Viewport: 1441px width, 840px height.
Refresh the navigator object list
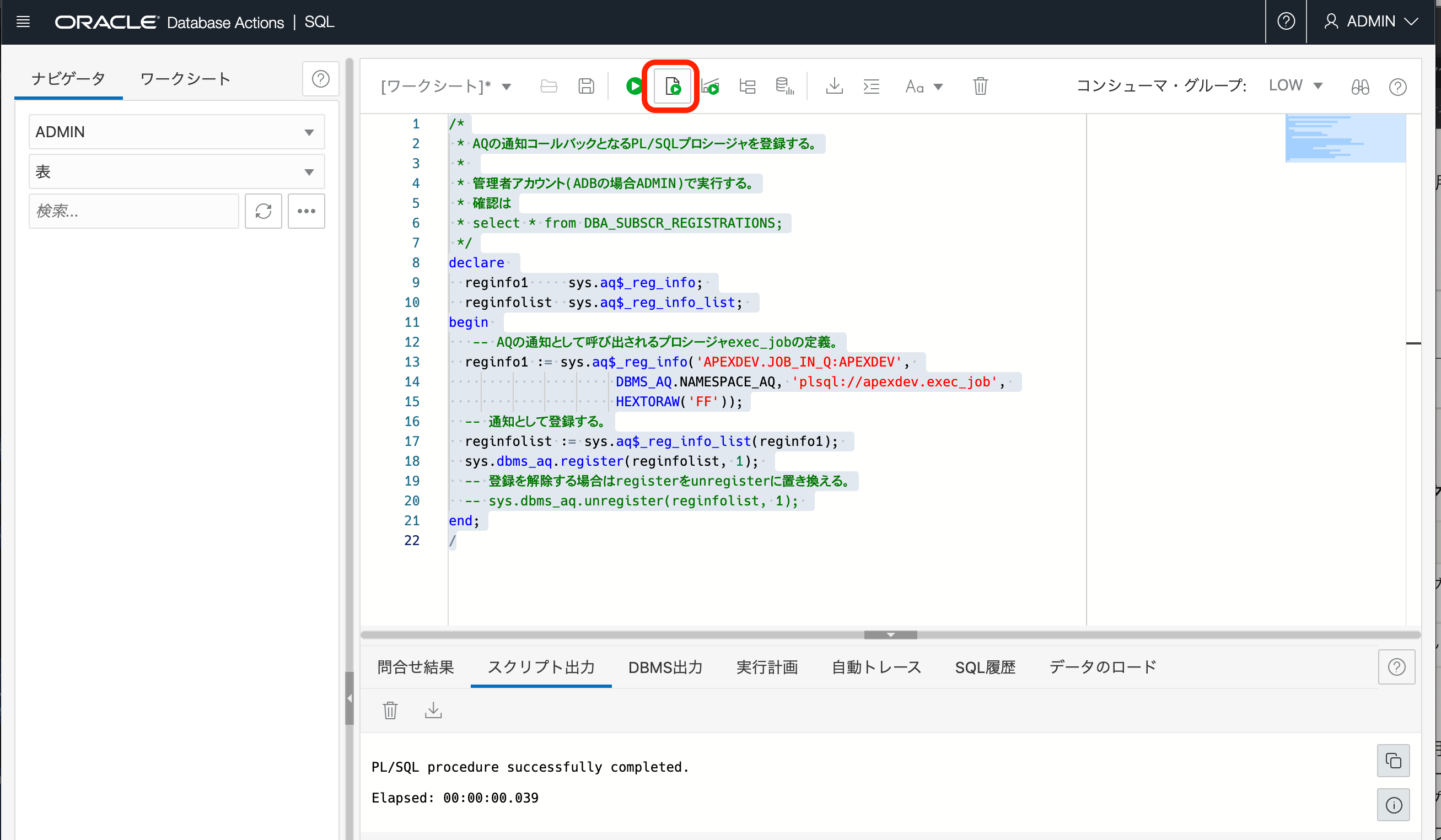[x=263, y=211]
